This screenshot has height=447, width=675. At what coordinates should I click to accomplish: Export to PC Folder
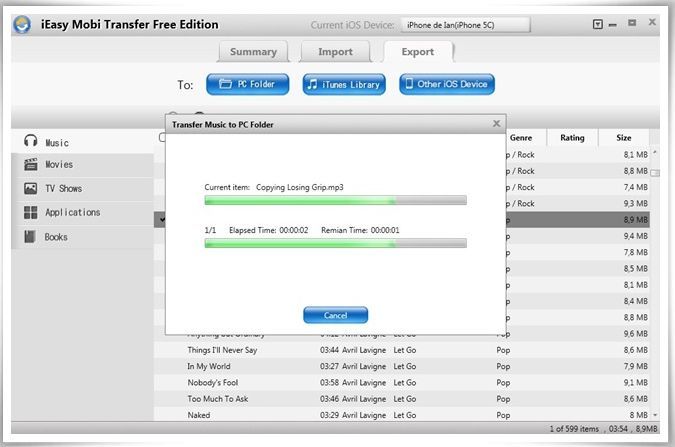pos(248,84)
